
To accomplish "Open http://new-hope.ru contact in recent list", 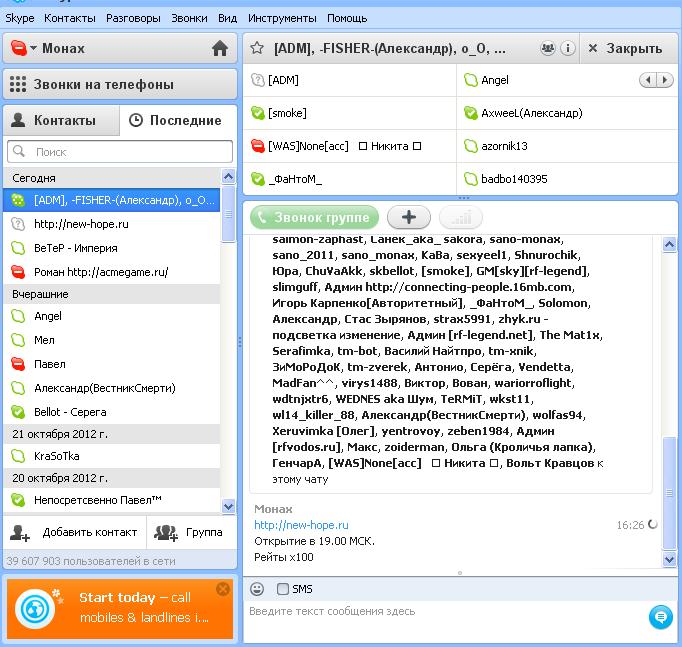I will 112,224.
